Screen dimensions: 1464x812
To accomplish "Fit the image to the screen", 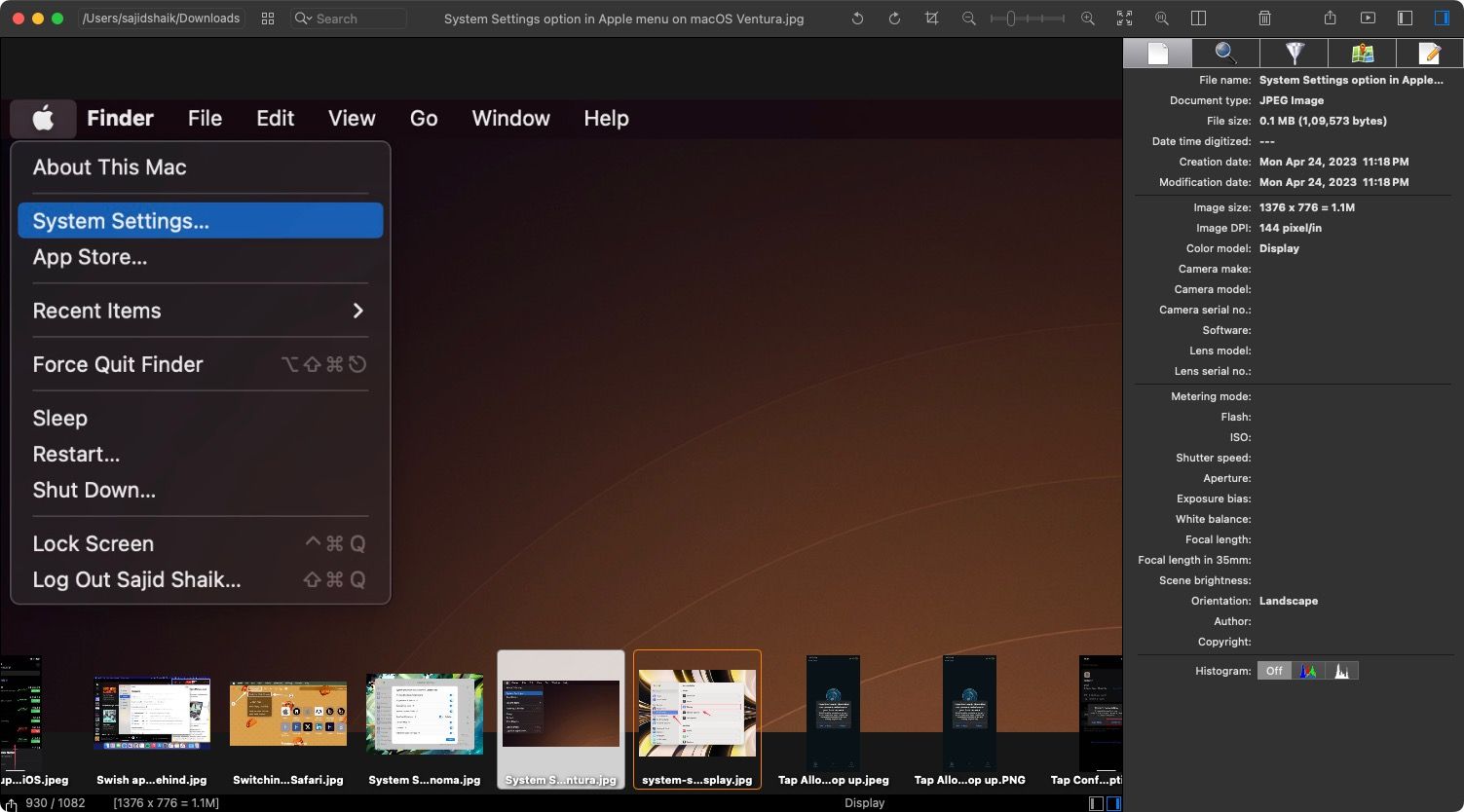I will [1123, 18].
